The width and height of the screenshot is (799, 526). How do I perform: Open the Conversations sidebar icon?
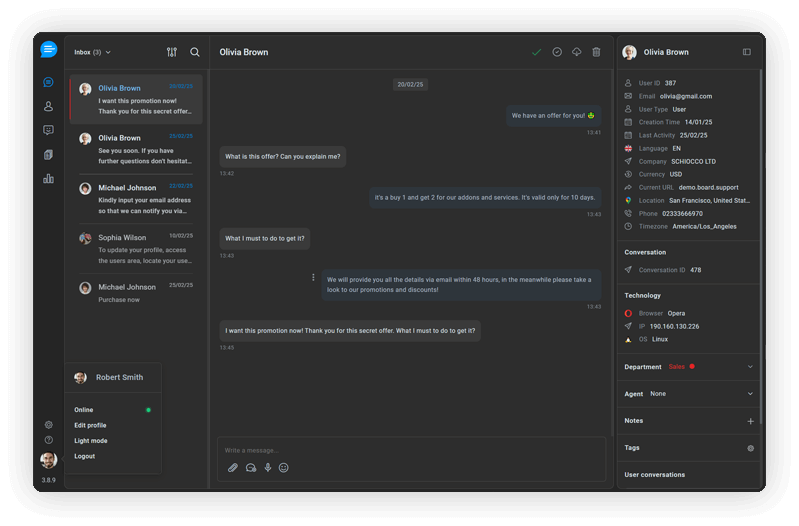coord(48,82)
